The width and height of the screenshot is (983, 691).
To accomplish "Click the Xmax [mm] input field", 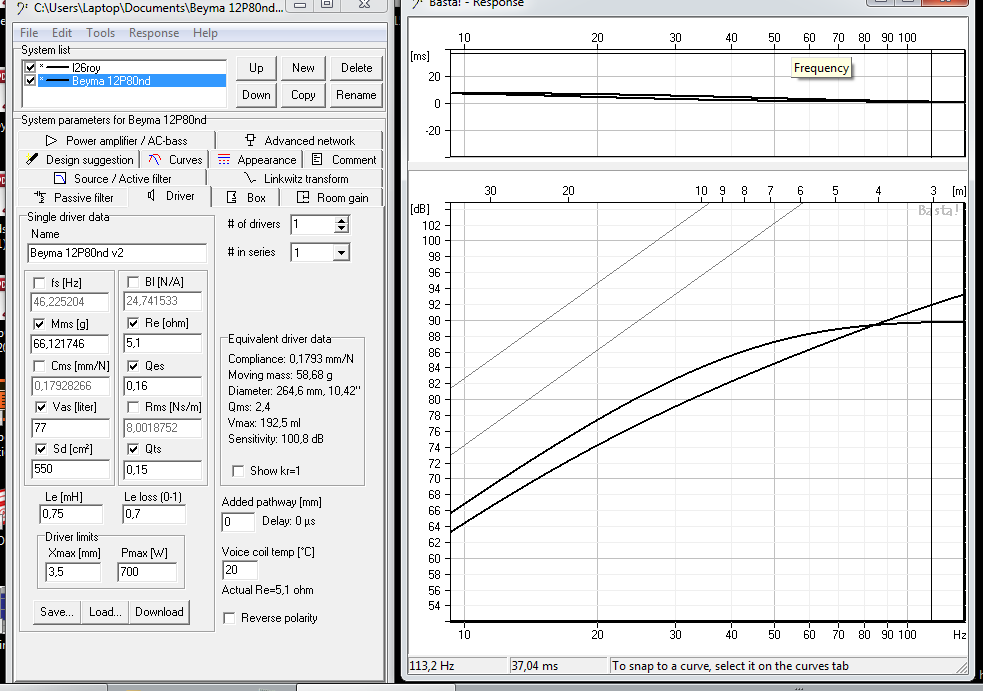I will tap(73, 572).
